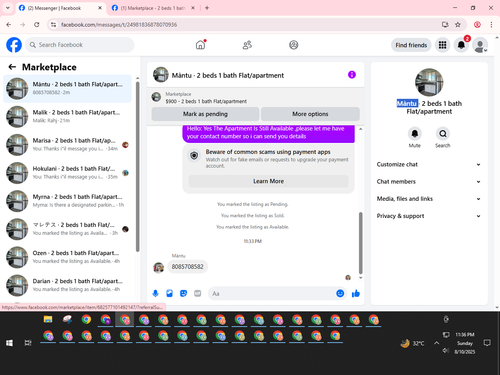Image resolution: width=500 pixels, height=375 pixels.
Task: Close the Messenger browser tab
Action: click(100, 8)
